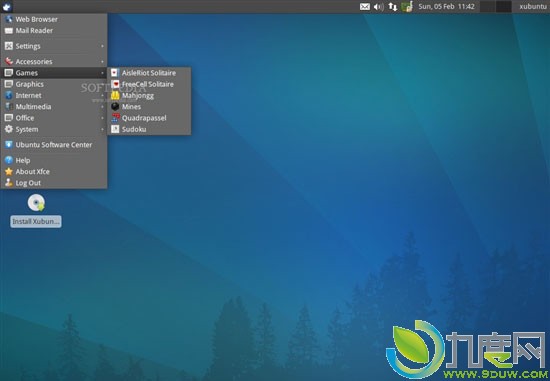The height and width of the screenshot is (381, 550).
Task: Click the System gear icon
Action: pyautogui.click(x=9, y=129)
